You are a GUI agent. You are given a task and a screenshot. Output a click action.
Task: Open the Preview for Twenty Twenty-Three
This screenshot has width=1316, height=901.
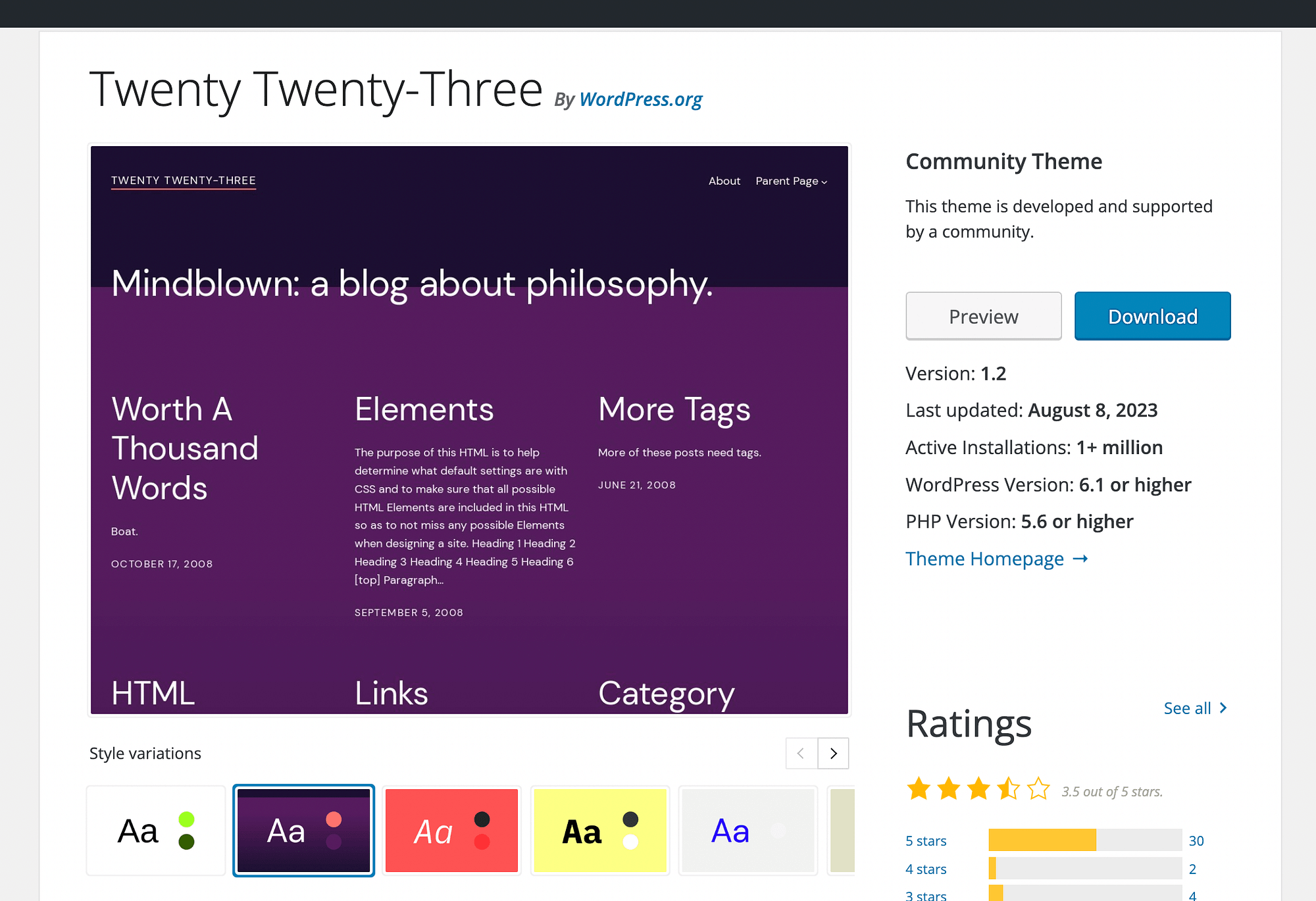coord(983,316)
